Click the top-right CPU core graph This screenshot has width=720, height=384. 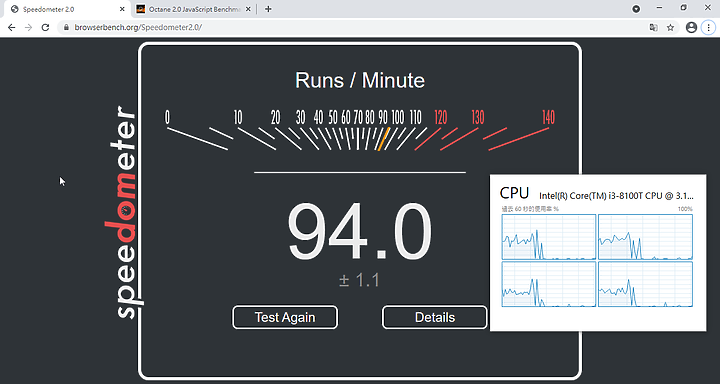coord(645,237)
